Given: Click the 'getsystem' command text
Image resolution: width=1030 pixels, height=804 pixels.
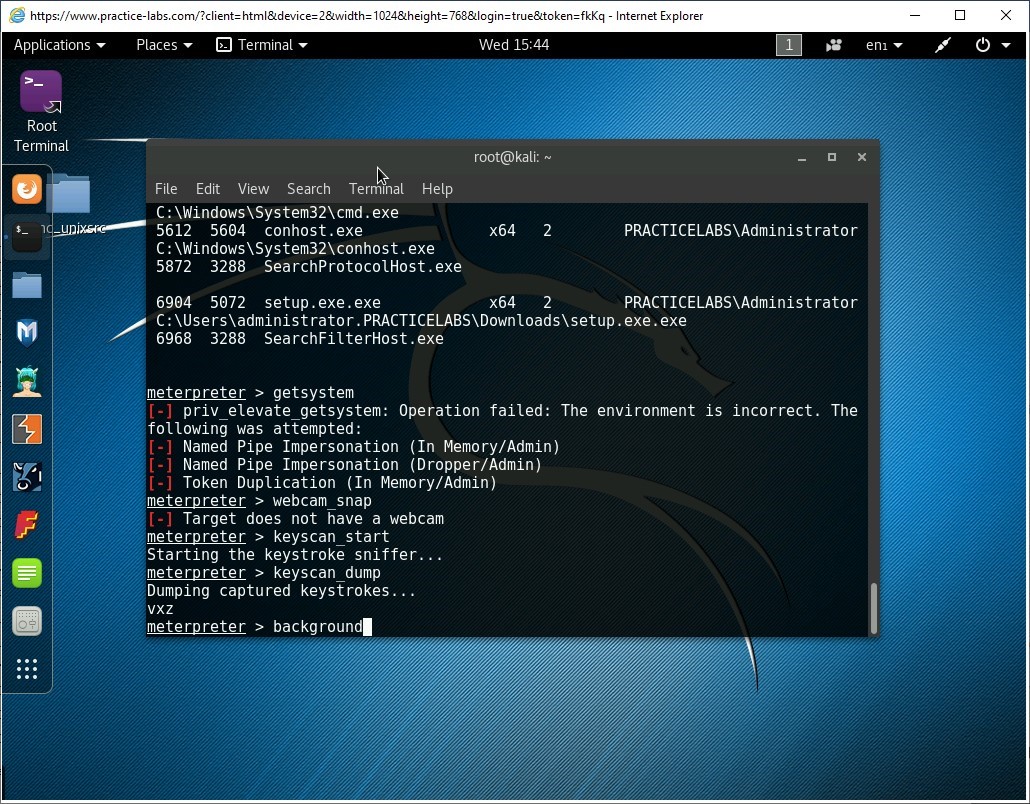Looking at the screenshot, I should click(313, 393).
